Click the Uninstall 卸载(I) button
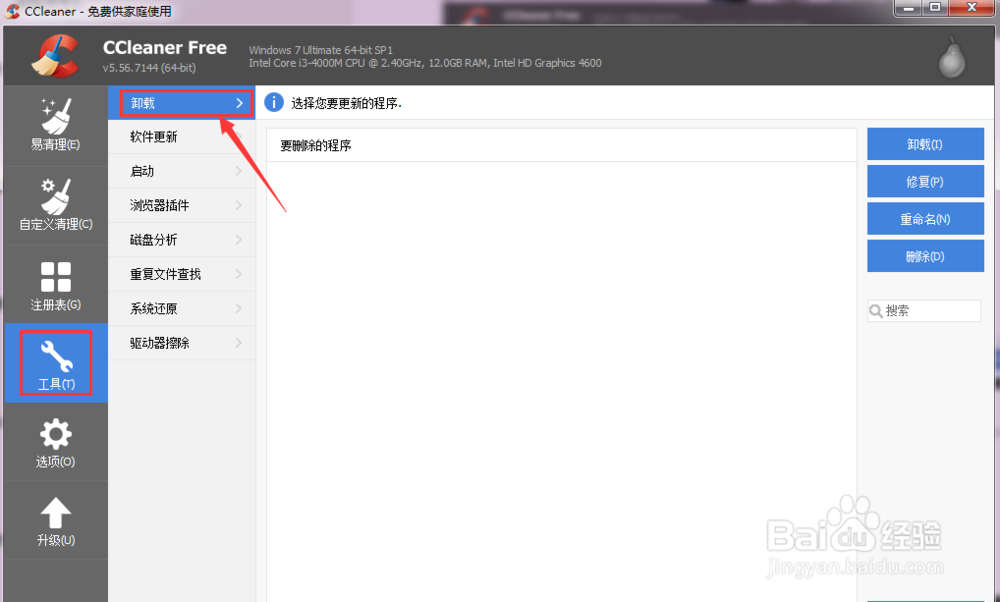1000x602 pixels. tap(925, 144)
